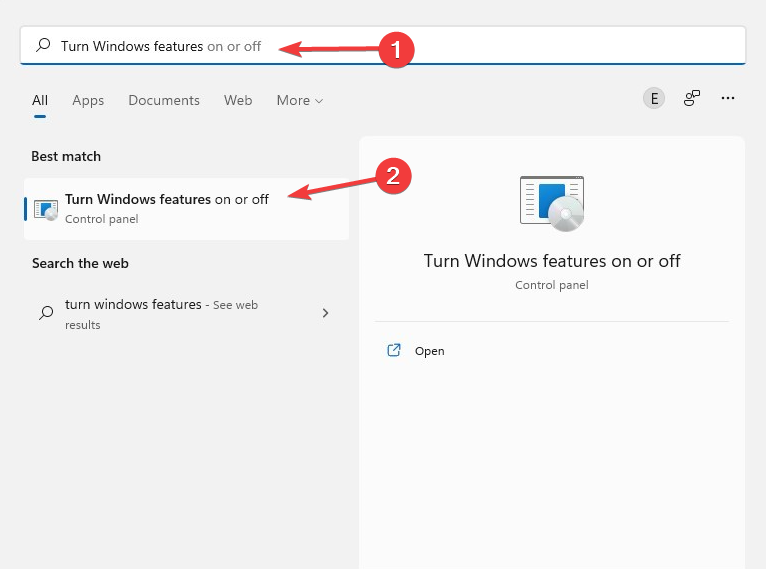766x569 pixels.
Task: Open 'turn windows features' web results
Action: pos(187,314)
